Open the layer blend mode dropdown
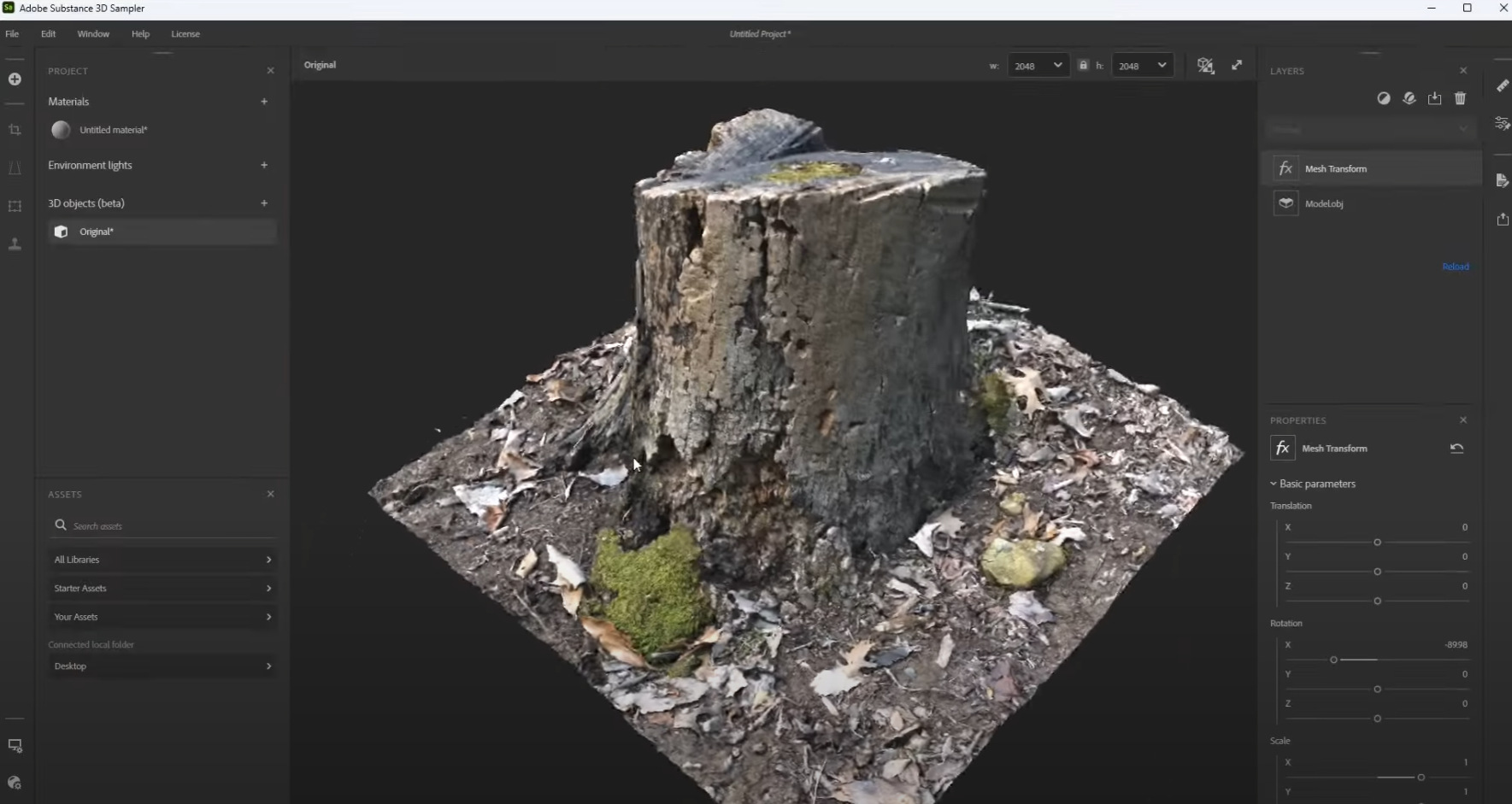 tap(1370, 130)
